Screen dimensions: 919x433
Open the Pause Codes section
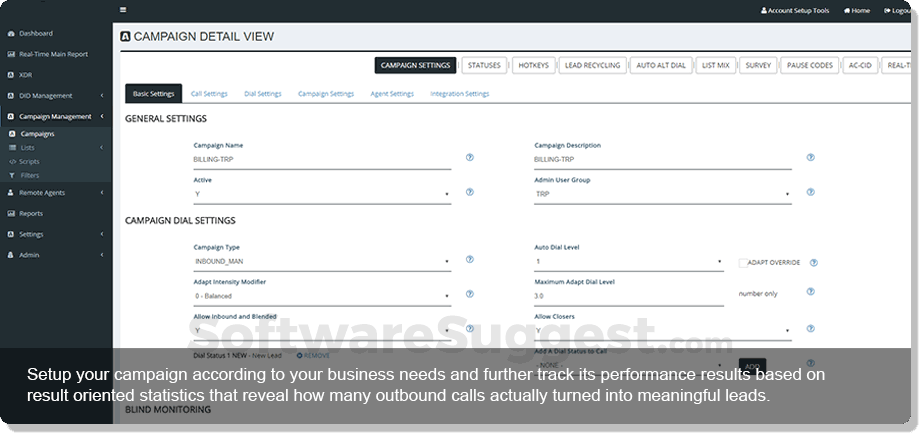tap(808, 65)
